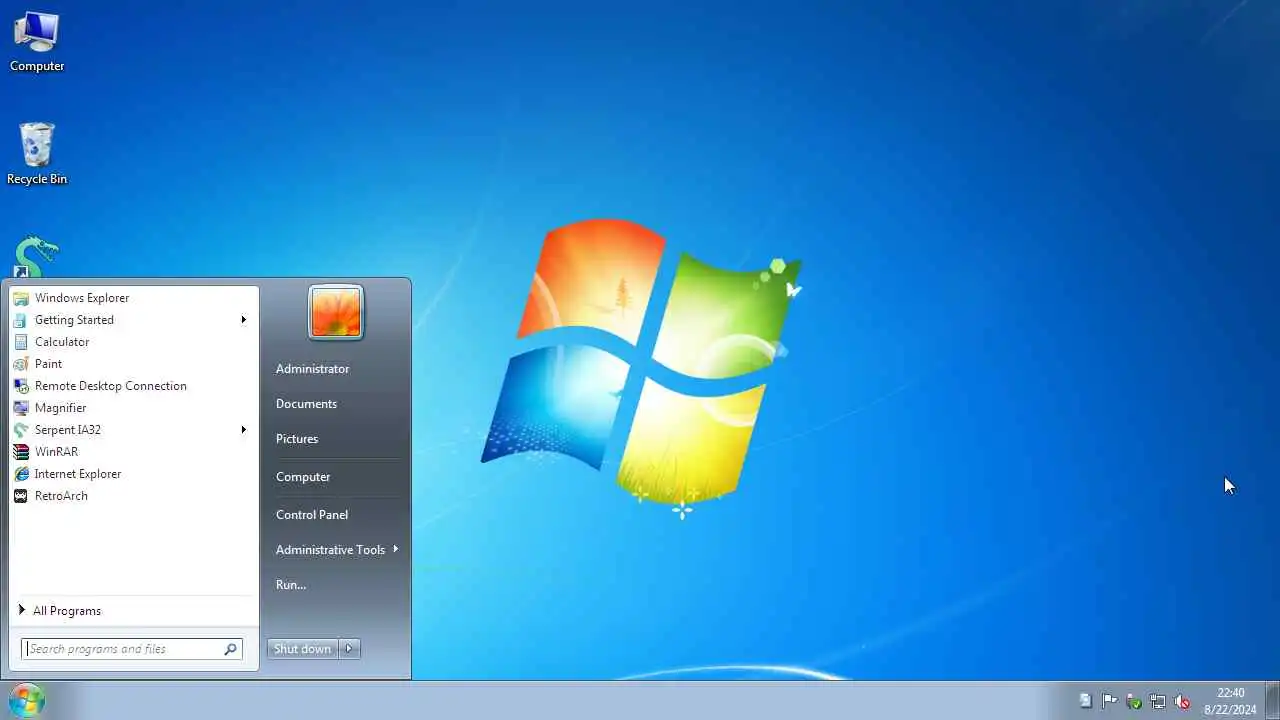1280x720 pixels.
Task: Click the Paint palette icon in Start menu
Action: pos(20,364)
